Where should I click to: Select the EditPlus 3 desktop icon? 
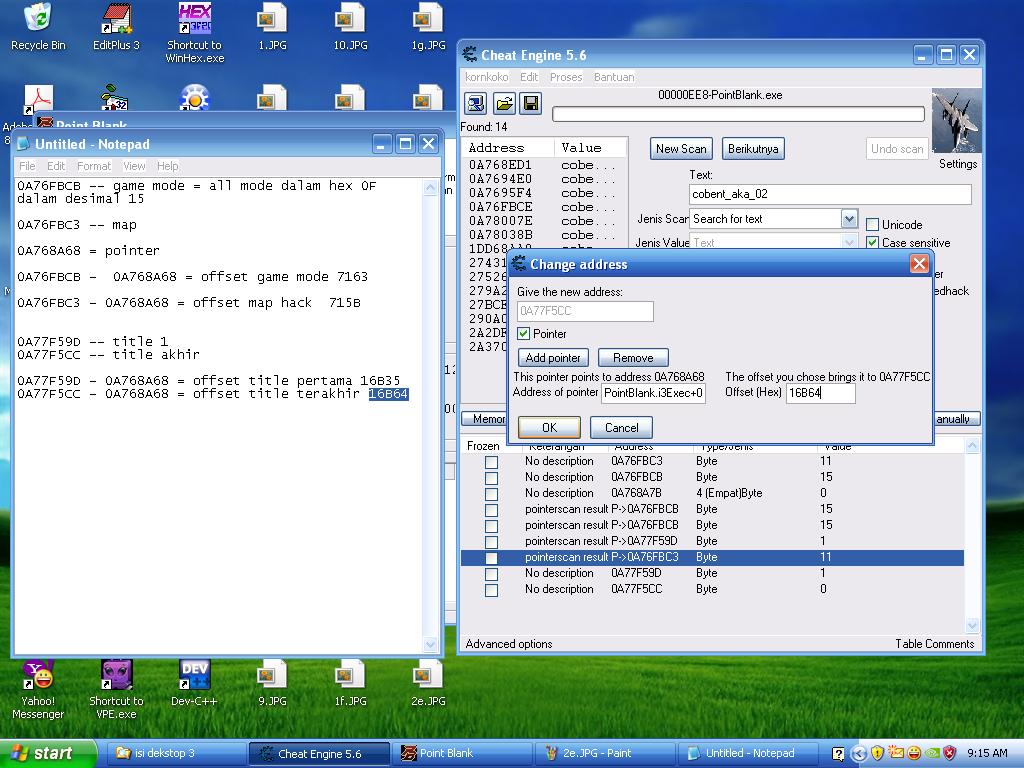116,19
